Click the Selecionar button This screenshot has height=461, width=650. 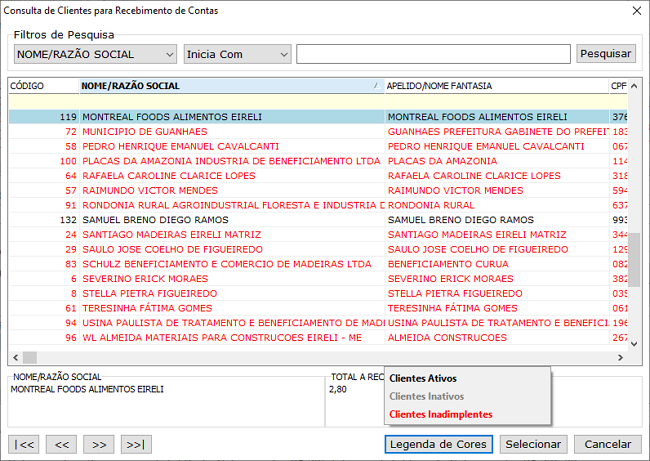click(533, 444)
